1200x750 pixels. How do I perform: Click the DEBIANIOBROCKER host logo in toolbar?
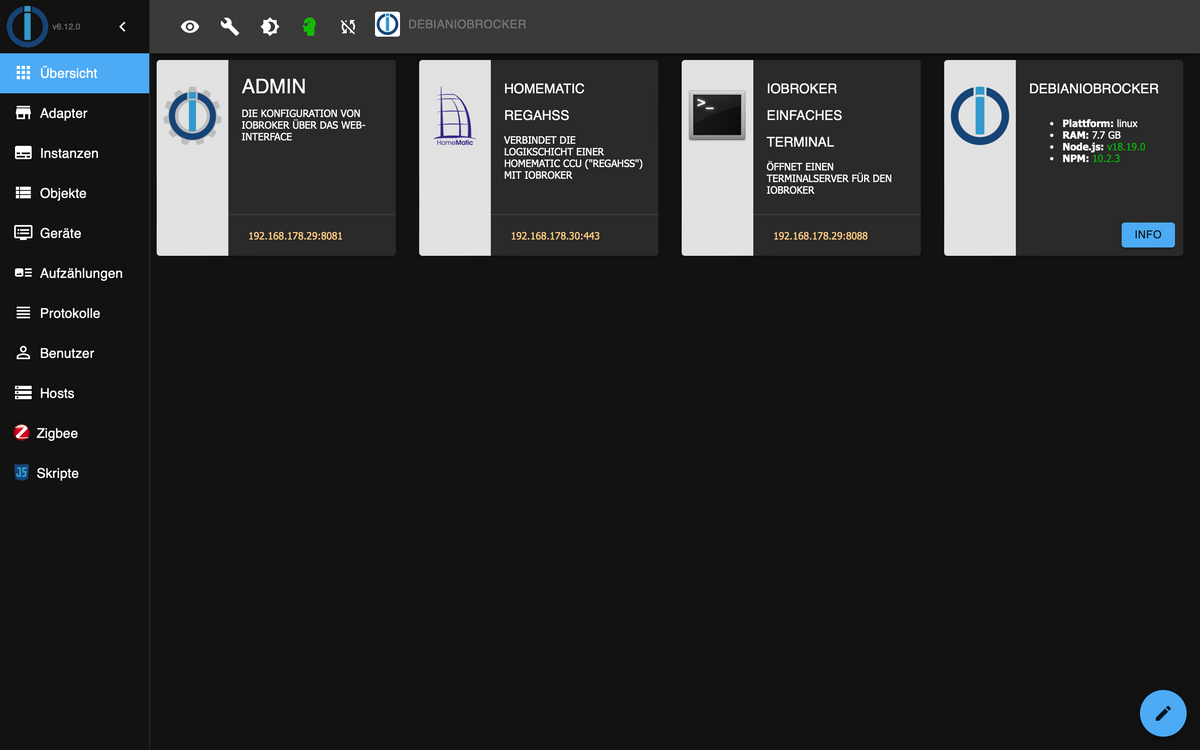pyautogui.click(x=387, y=25)
